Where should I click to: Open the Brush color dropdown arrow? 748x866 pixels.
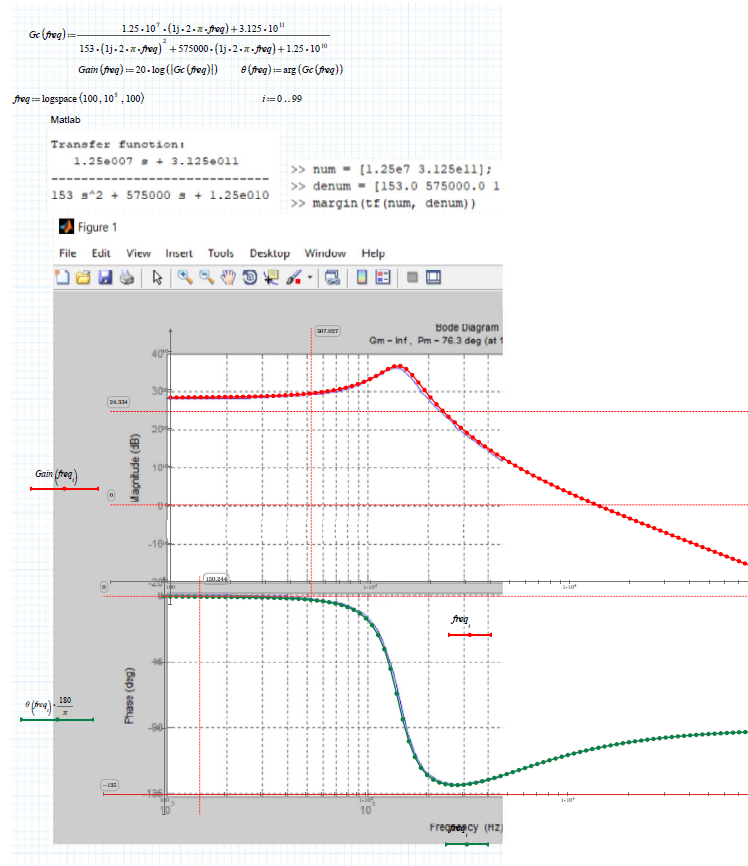(310, 277)
